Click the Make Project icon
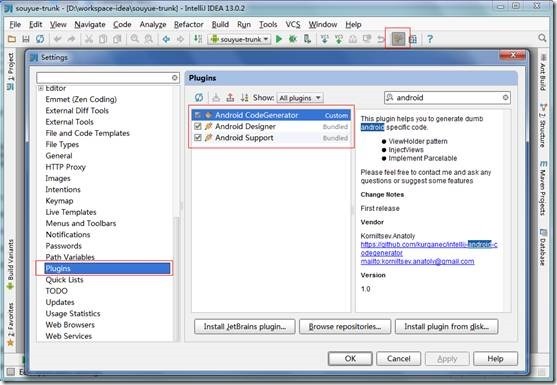Image resolution: width=557 pixels, height=385 pixels. (x=198, y=39)
